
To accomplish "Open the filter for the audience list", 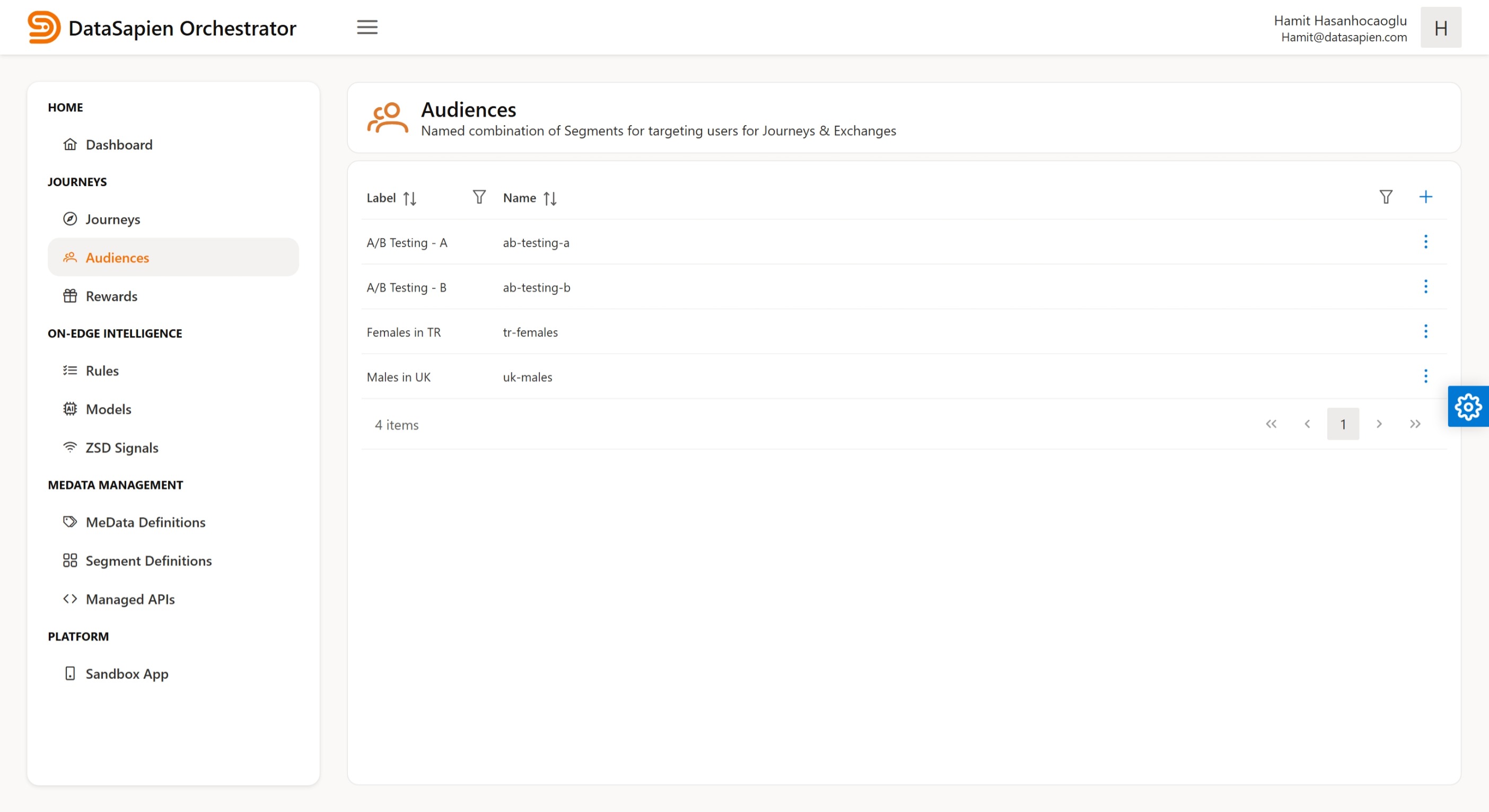I will tap(1386, 197).
